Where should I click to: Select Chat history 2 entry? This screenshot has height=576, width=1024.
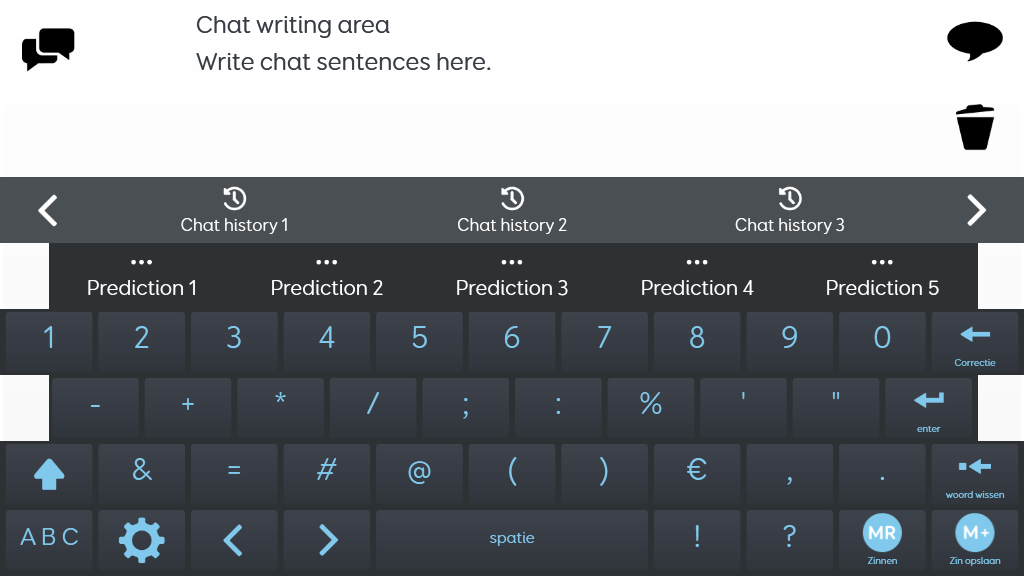pyautogui.click(x=512, y=210)
